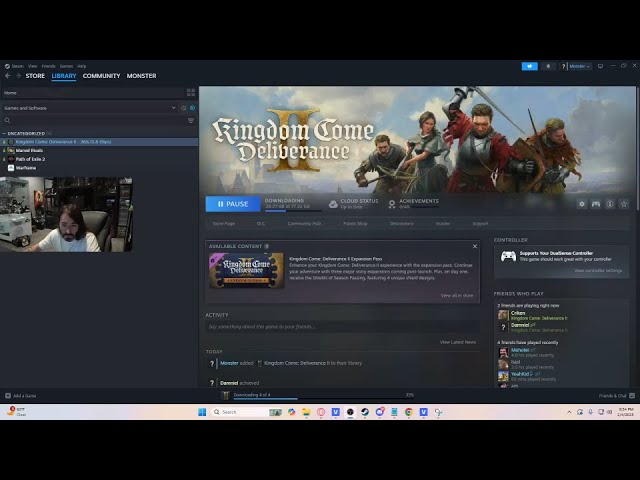Switch to the STORE tab
640x480 pixels.
[35, 76]
